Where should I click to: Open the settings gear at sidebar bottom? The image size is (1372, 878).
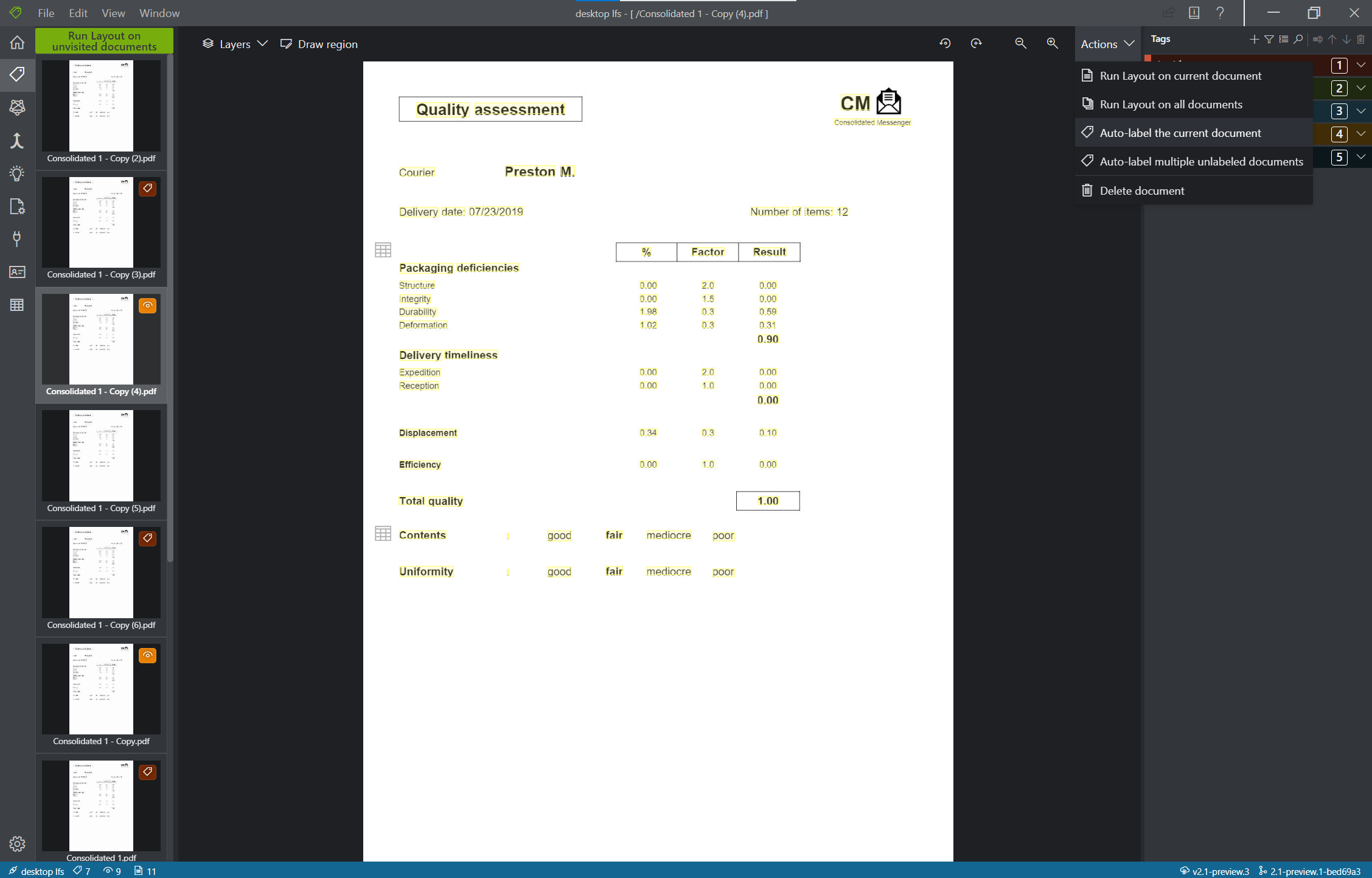coord(17,844)
